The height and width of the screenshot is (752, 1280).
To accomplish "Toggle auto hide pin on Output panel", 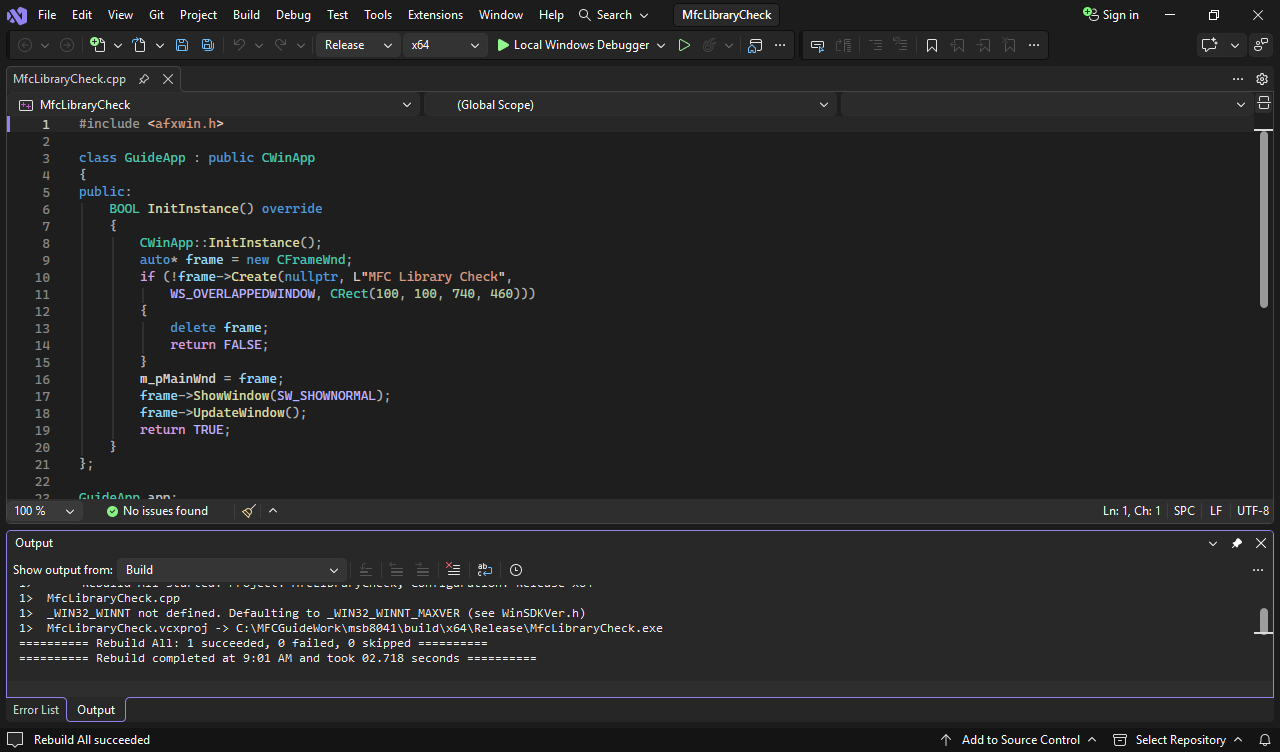I will (x=1237, y=543).
